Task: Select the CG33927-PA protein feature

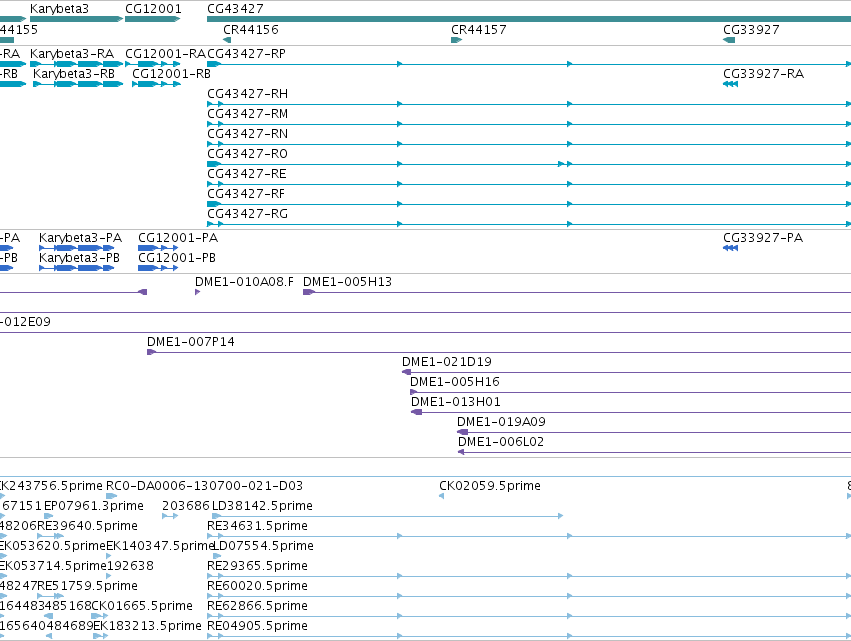Action: coord(731,248)
